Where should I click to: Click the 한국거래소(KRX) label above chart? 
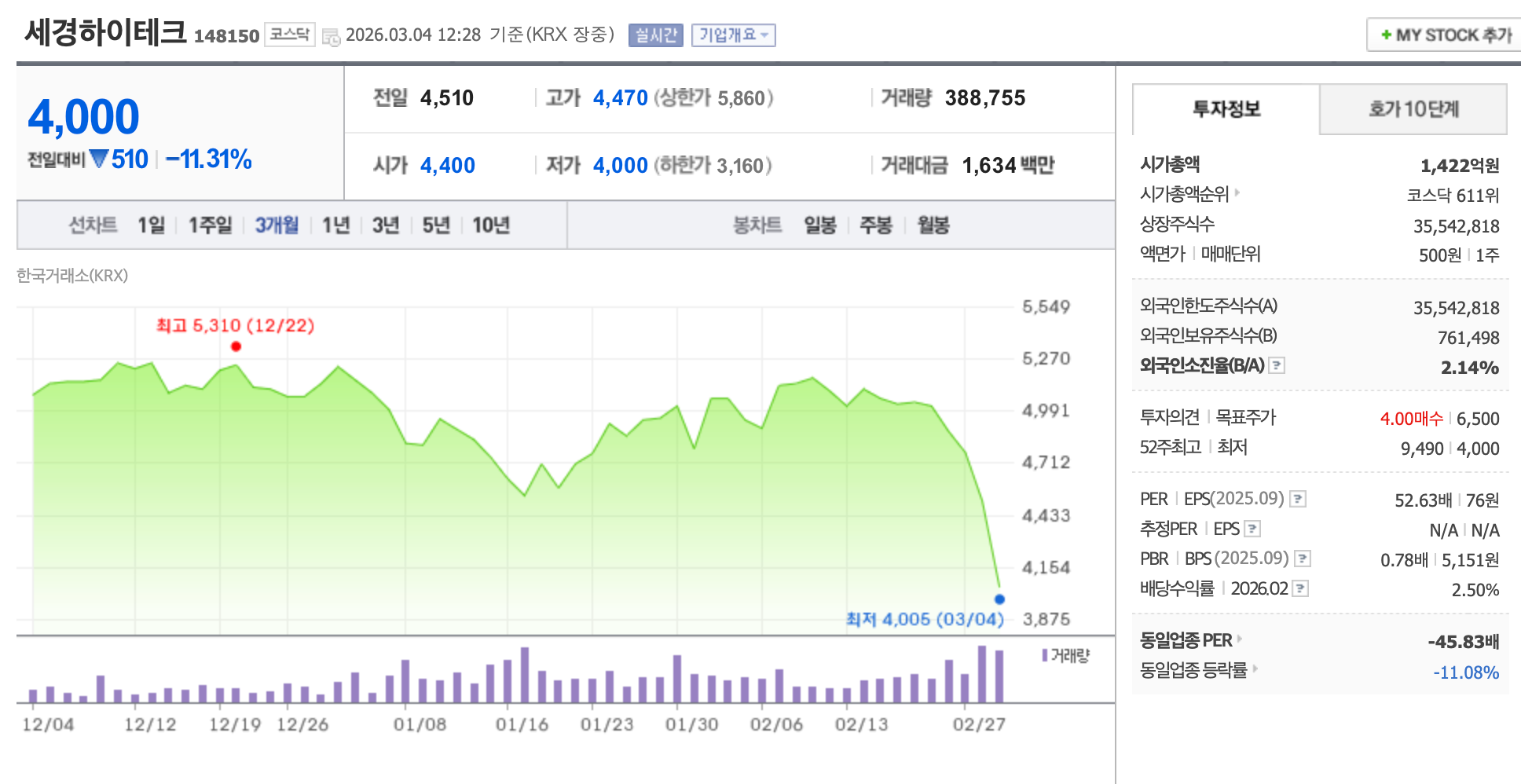tap(72, 276)
